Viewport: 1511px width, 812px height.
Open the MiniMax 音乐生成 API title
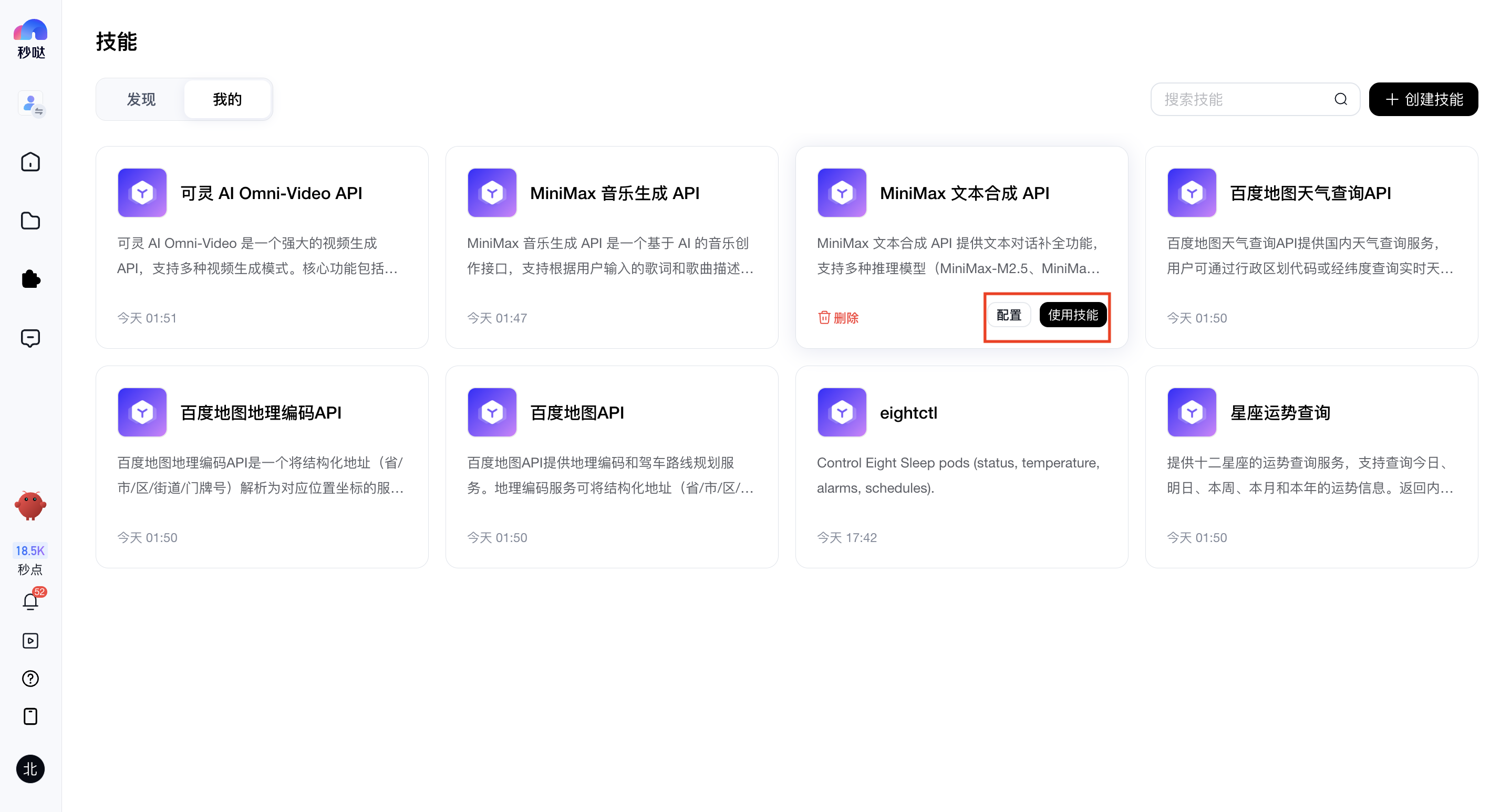coord(615,193)
